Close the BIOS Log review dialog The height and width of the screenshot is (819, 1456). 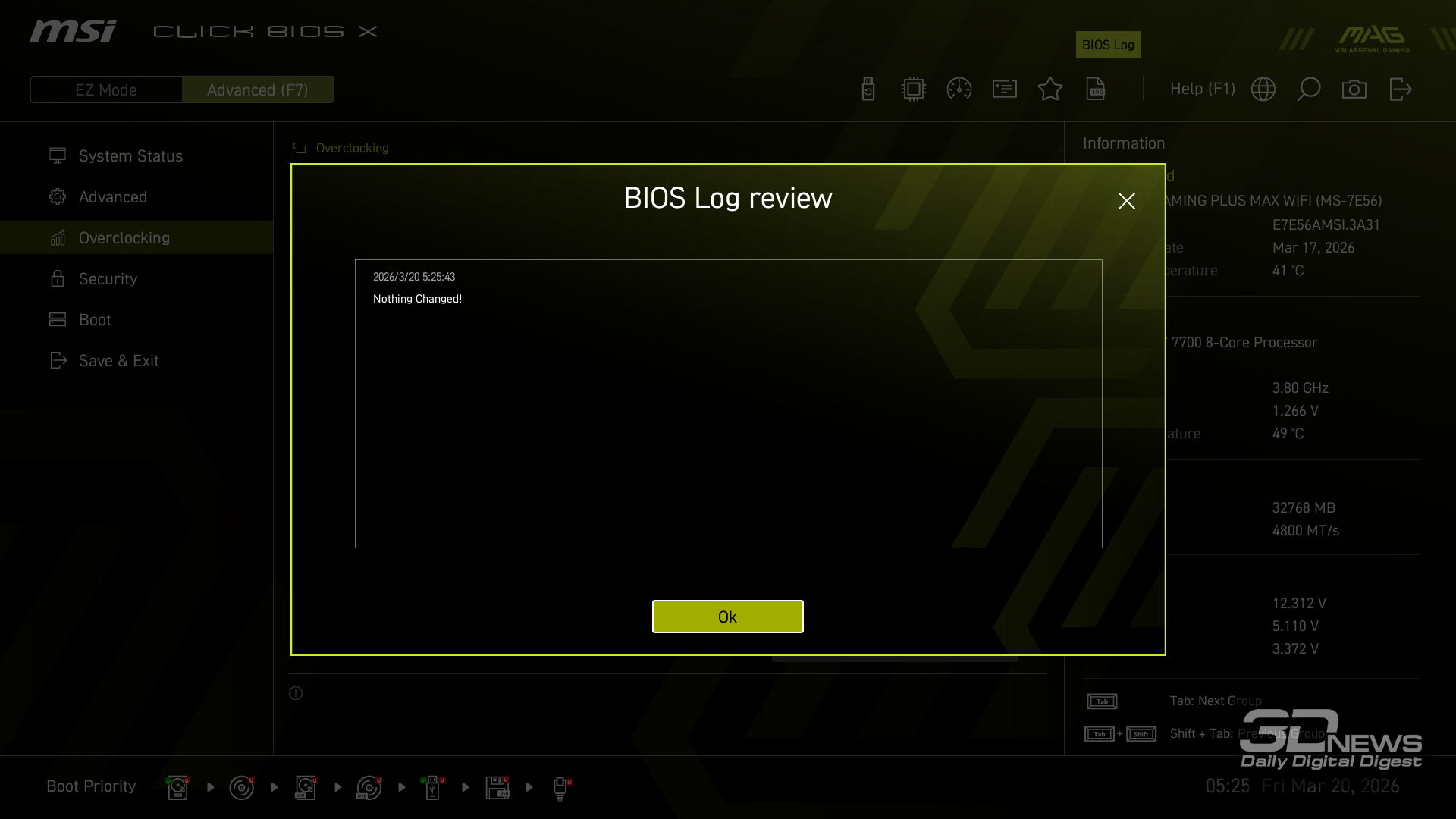1126,201
